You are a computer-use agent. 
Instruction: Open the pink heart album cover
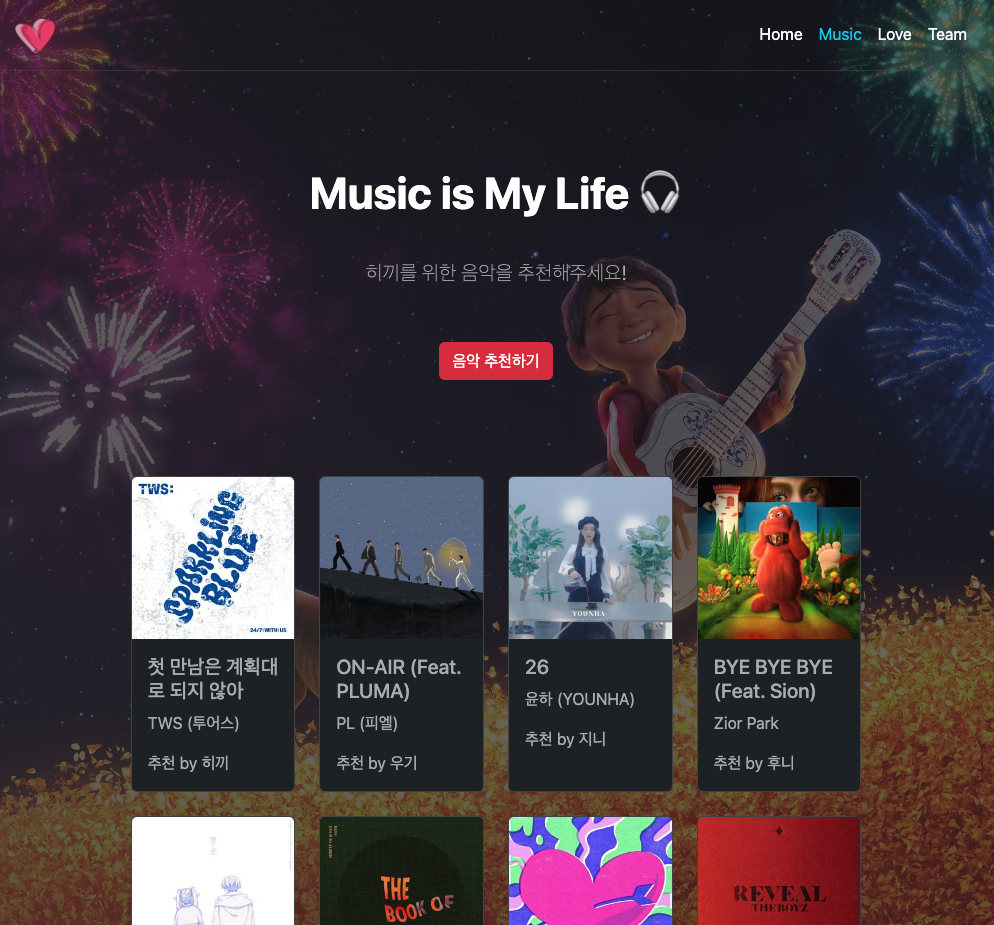(x=590, y=871)
